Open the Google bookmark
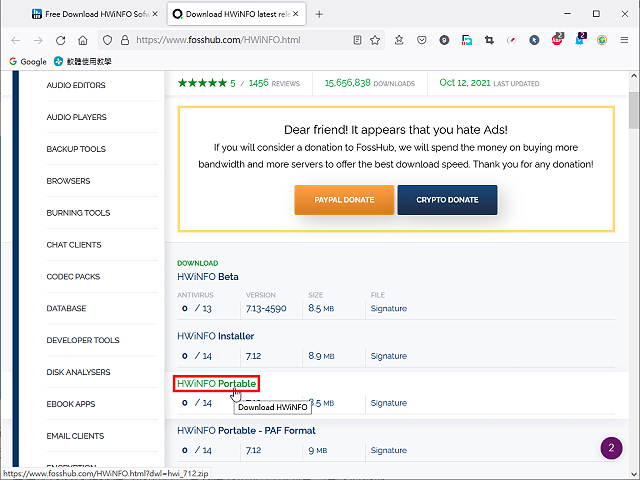Screen dimensions: 642x482 (x=28, y=61)
